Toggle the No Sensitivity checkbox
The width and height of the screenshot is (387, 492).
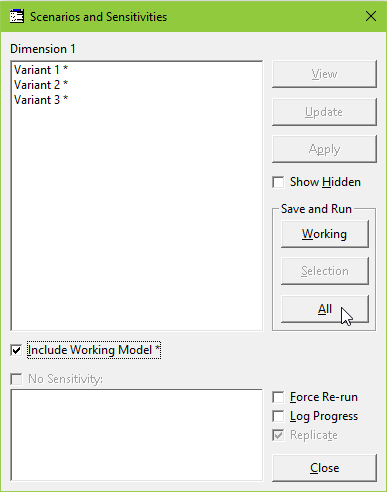16,379
